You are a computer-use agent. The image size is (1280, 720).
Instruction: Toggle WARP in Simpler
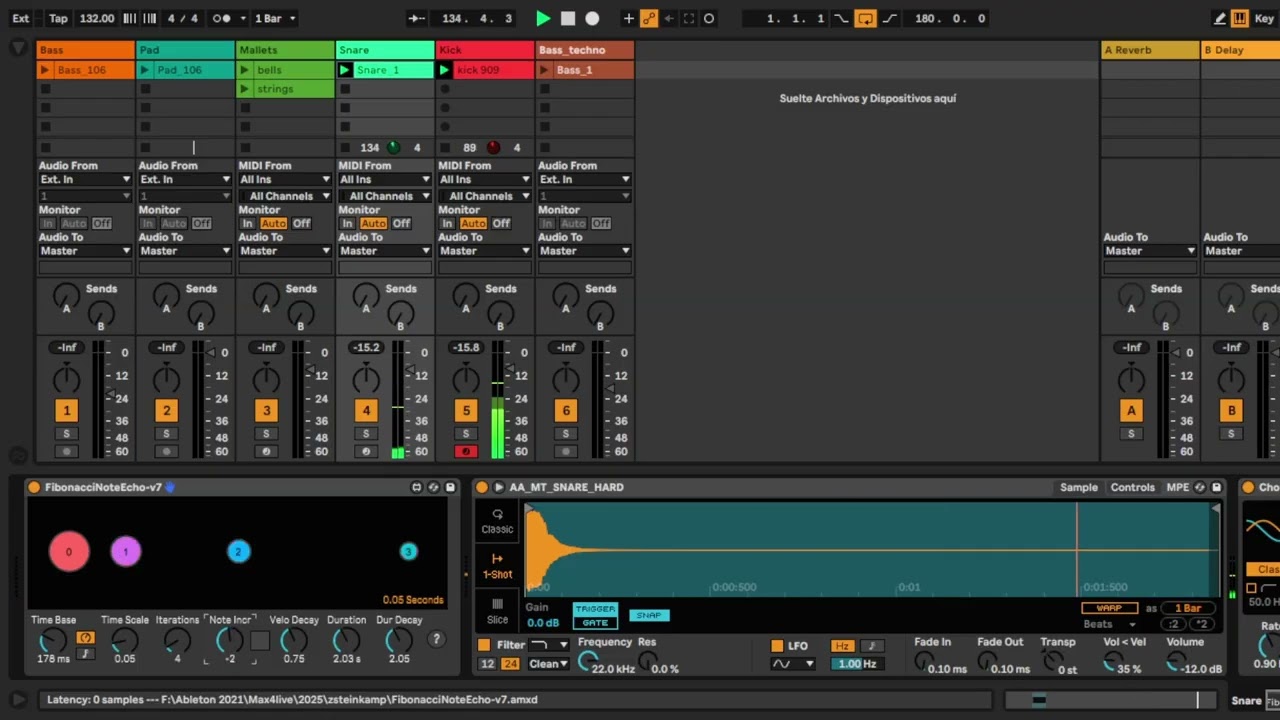[1109, 608]
